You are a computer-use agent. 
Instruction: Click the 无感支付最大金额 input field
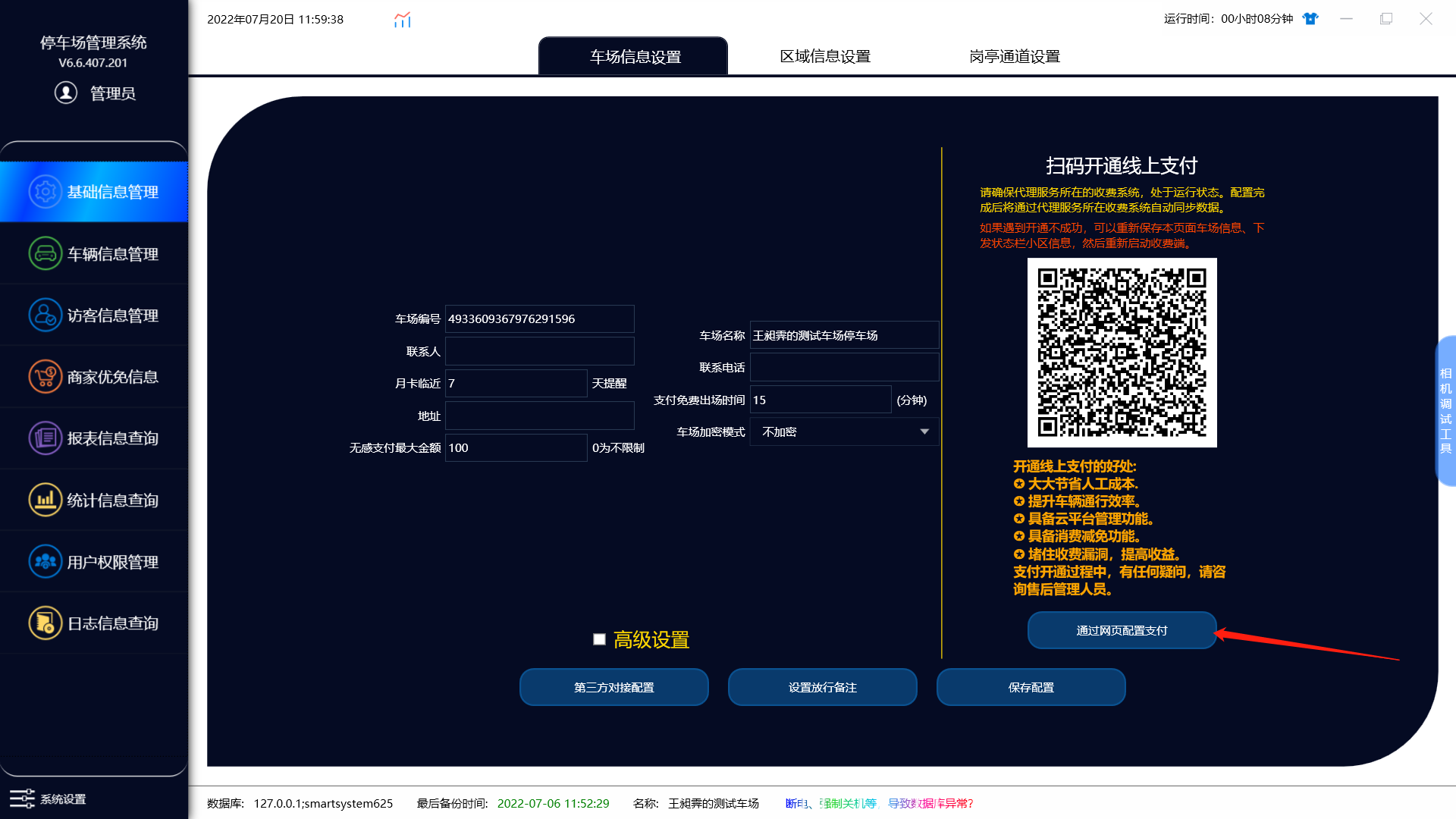[516, 447]
